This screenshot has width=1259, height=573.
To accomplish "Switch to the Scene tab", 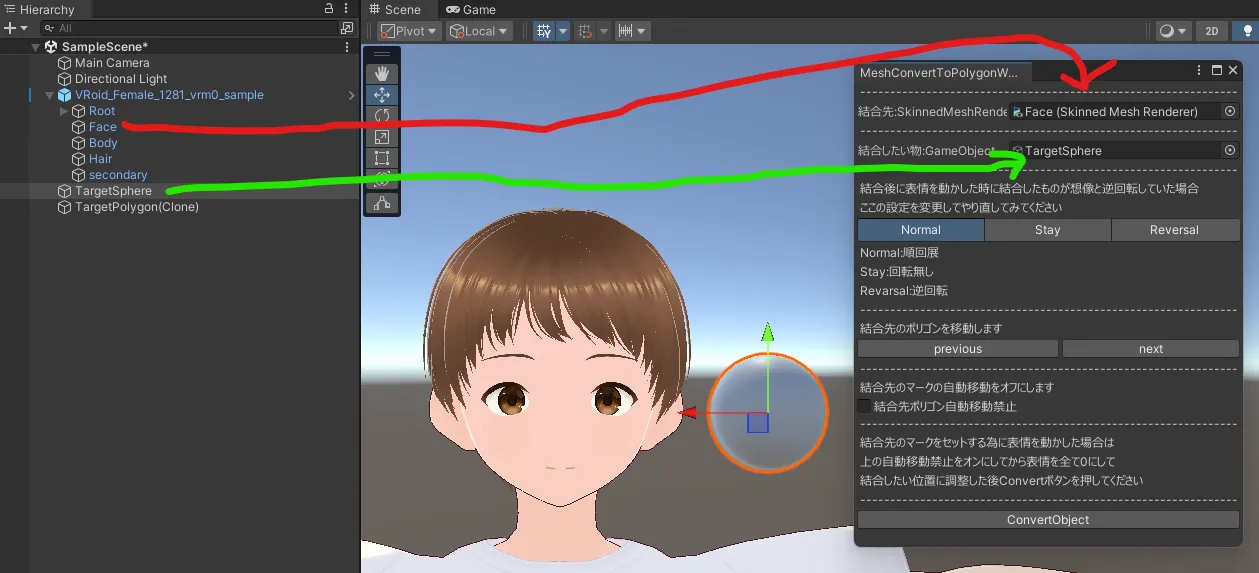I will [394, 9].
